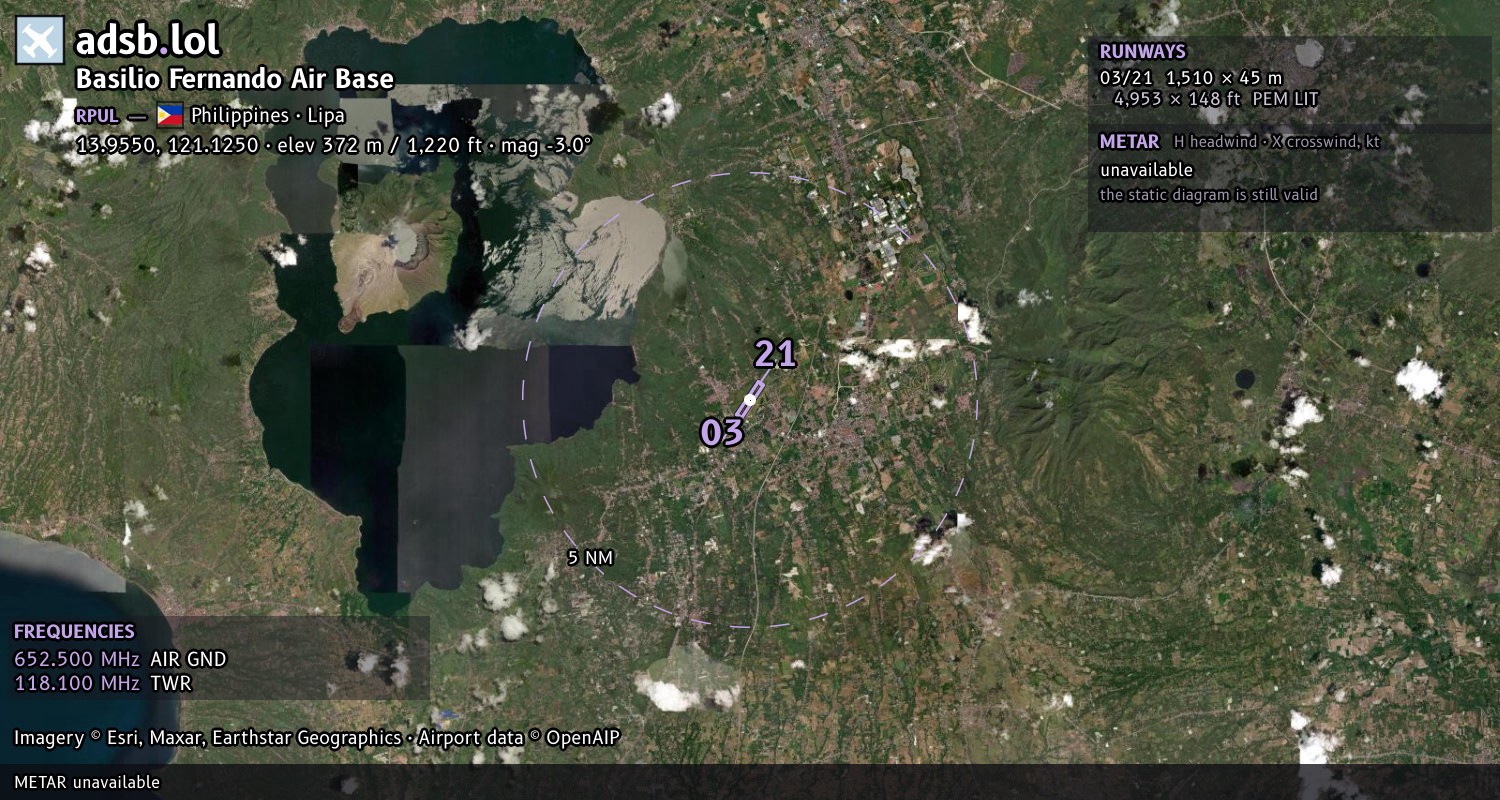
Task: Click the unavailable METAR status
Action: coord(1146,170)
